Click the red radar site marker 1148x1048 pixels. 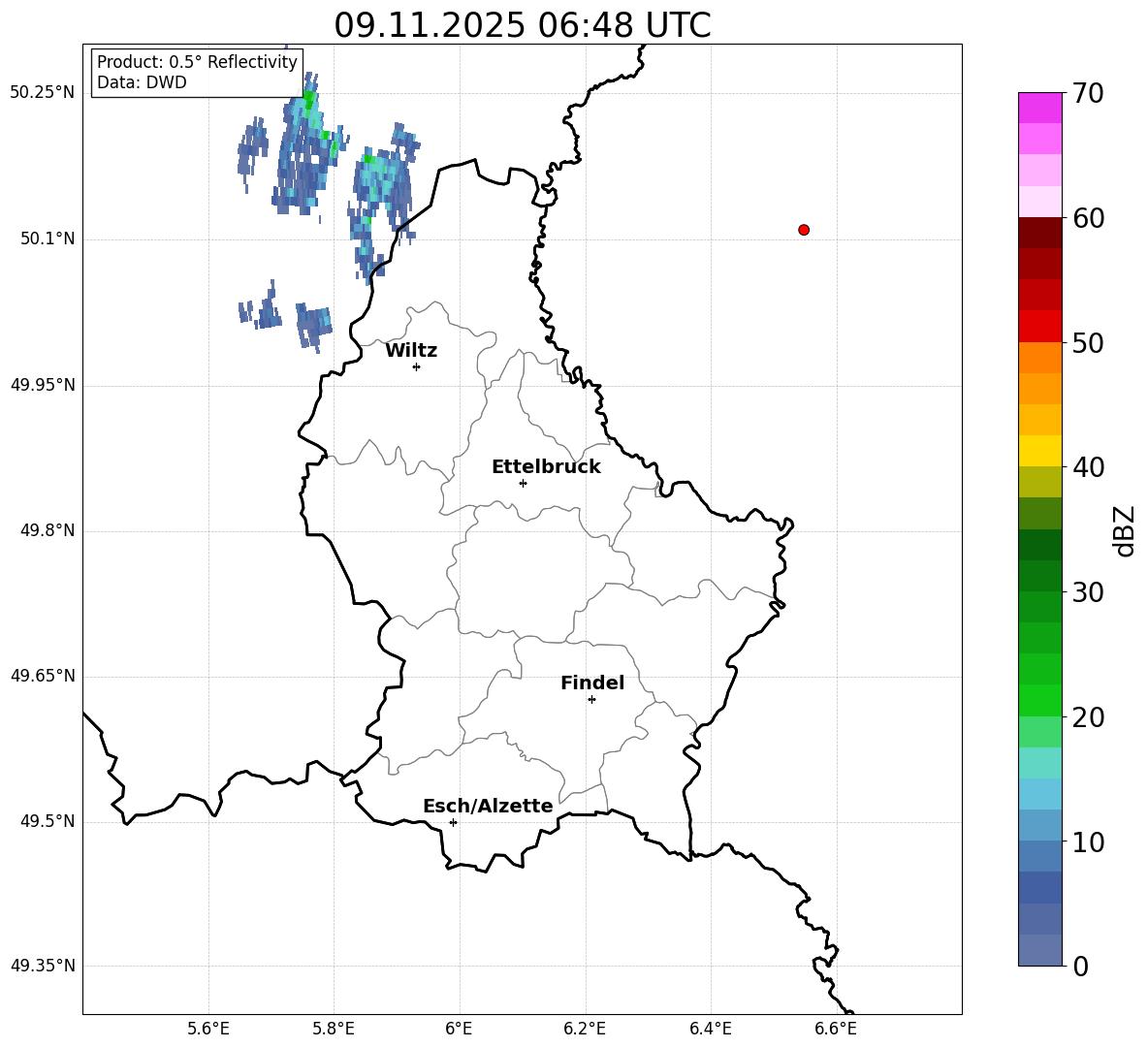pyautogui.click(x=804, y=230)
